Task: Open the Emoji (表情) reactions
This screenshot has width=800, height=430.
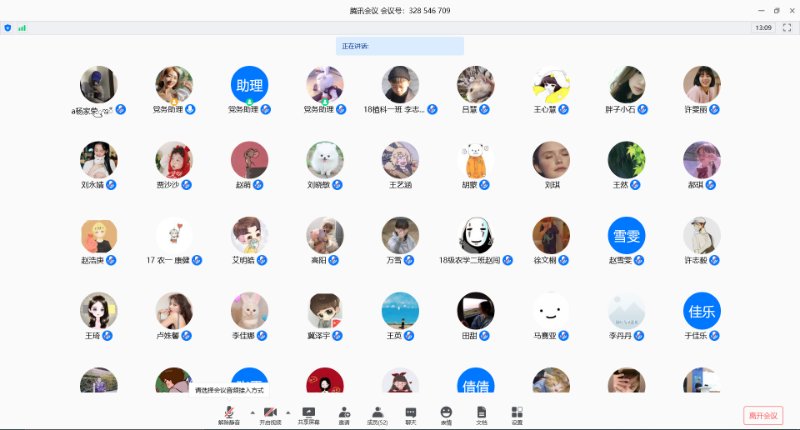Action: [446, 414]
